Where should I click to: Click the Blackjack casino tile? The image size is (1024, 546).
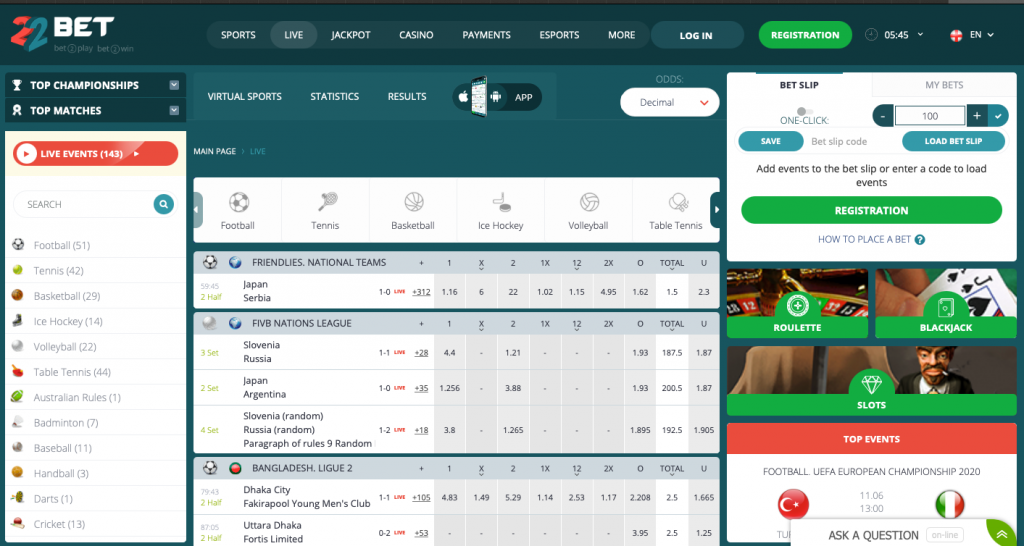point(946,304)
